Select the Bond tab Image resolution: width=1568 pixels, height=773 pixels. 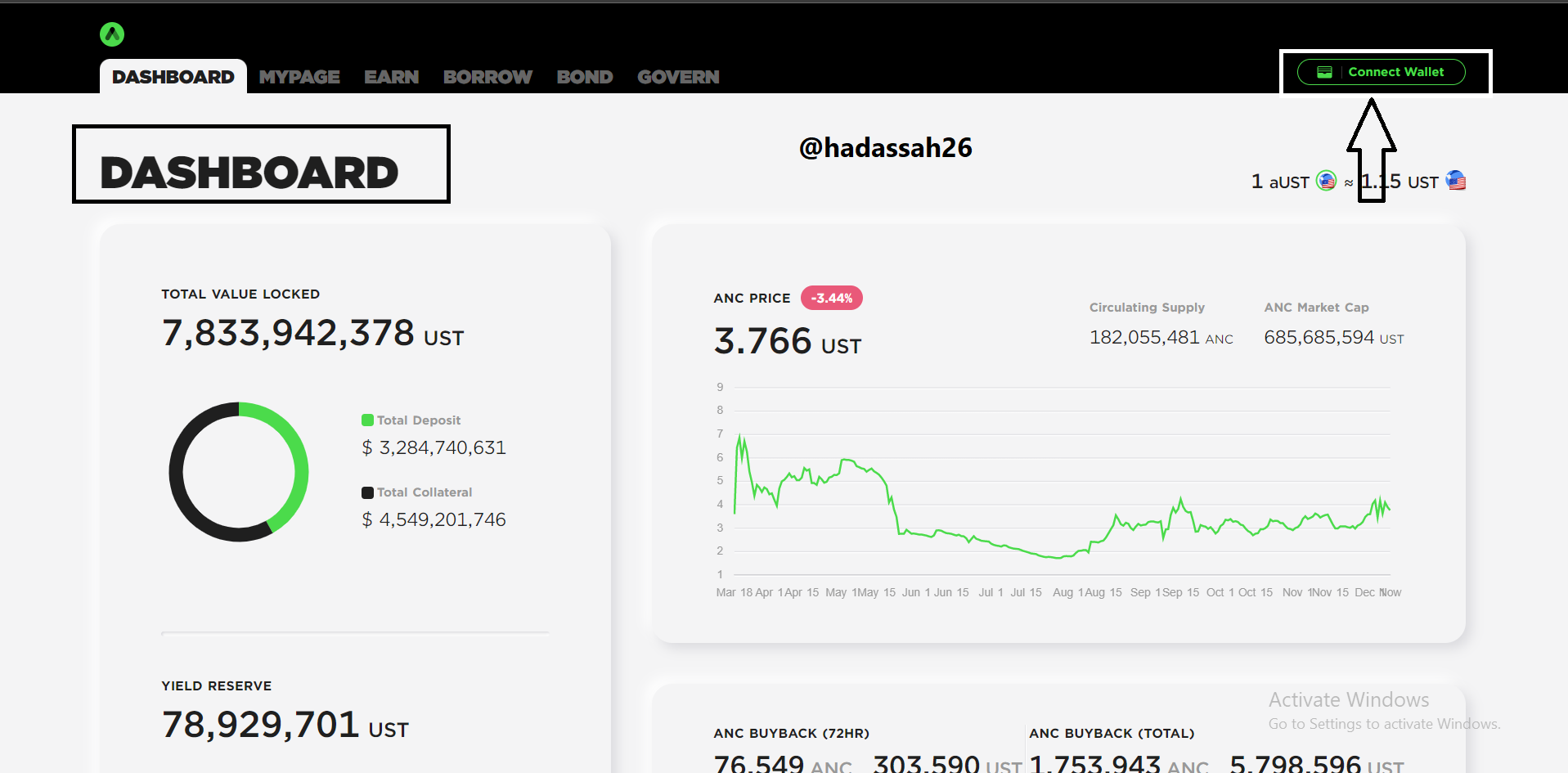click(x=585, y=77)
